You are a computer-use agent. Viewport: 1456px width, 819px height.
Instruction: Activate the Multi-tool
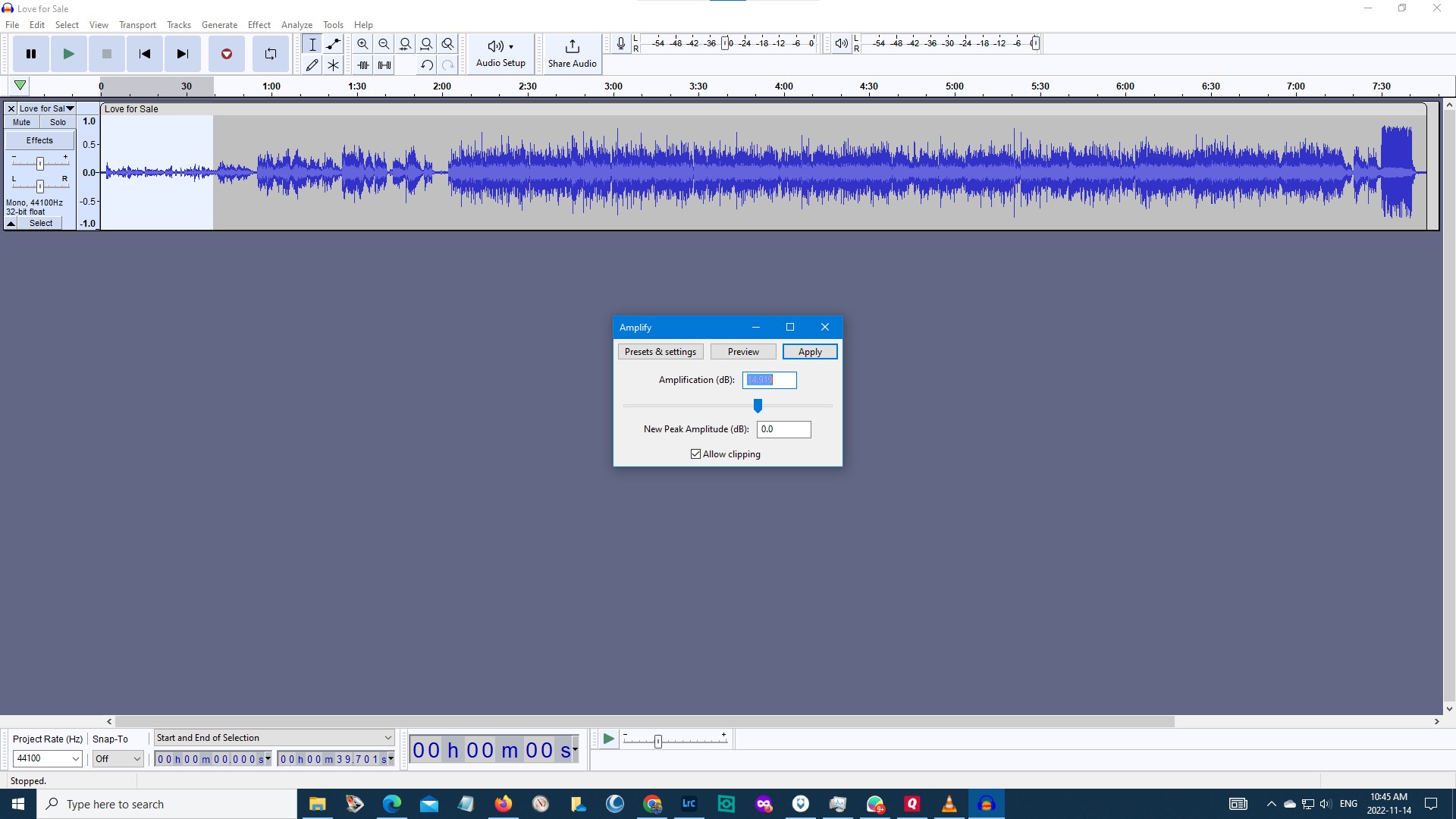(333, 65)
